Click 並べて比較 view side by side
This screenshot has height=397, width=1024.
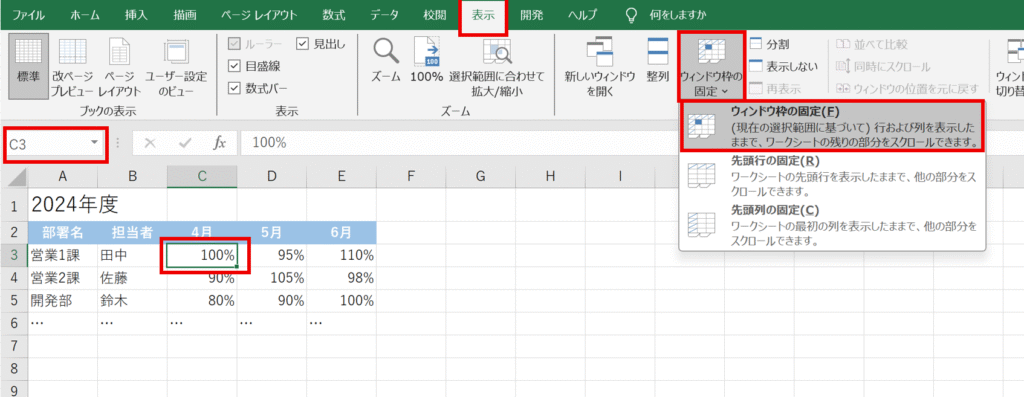[872, 44]
